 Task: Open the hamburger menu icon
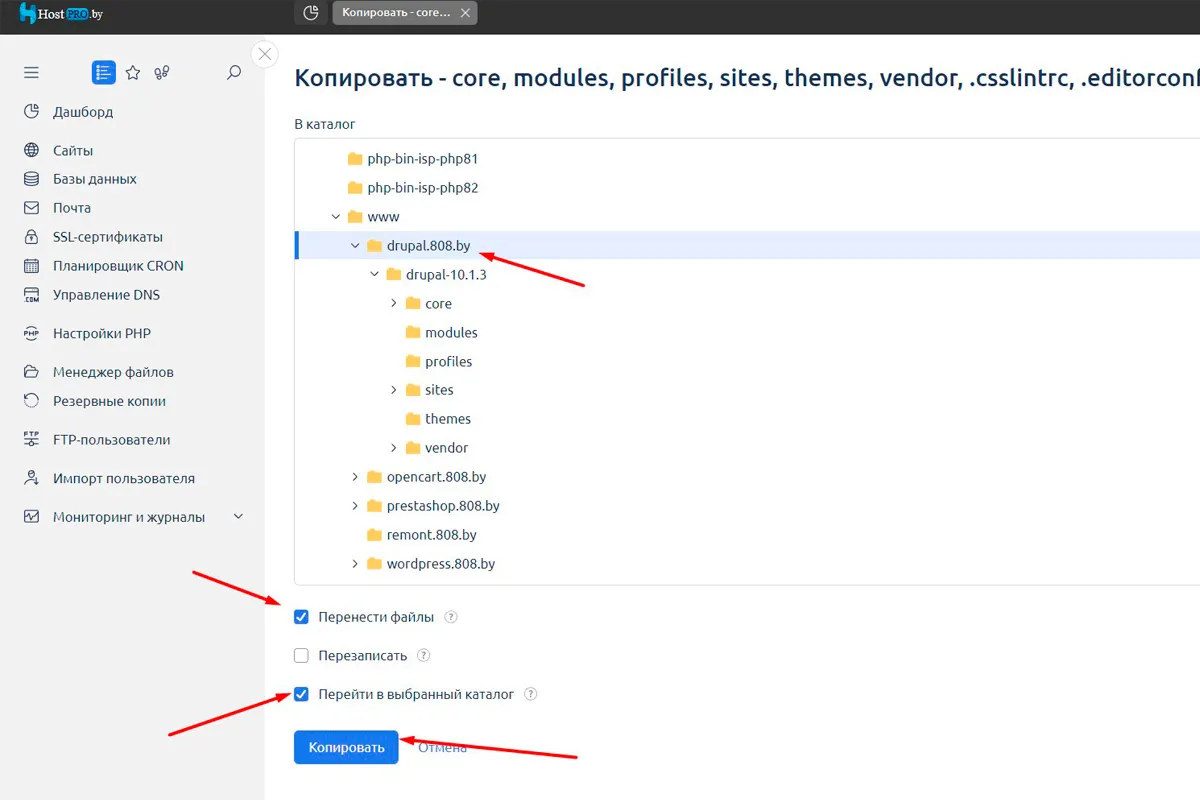(x=31, y=72)
